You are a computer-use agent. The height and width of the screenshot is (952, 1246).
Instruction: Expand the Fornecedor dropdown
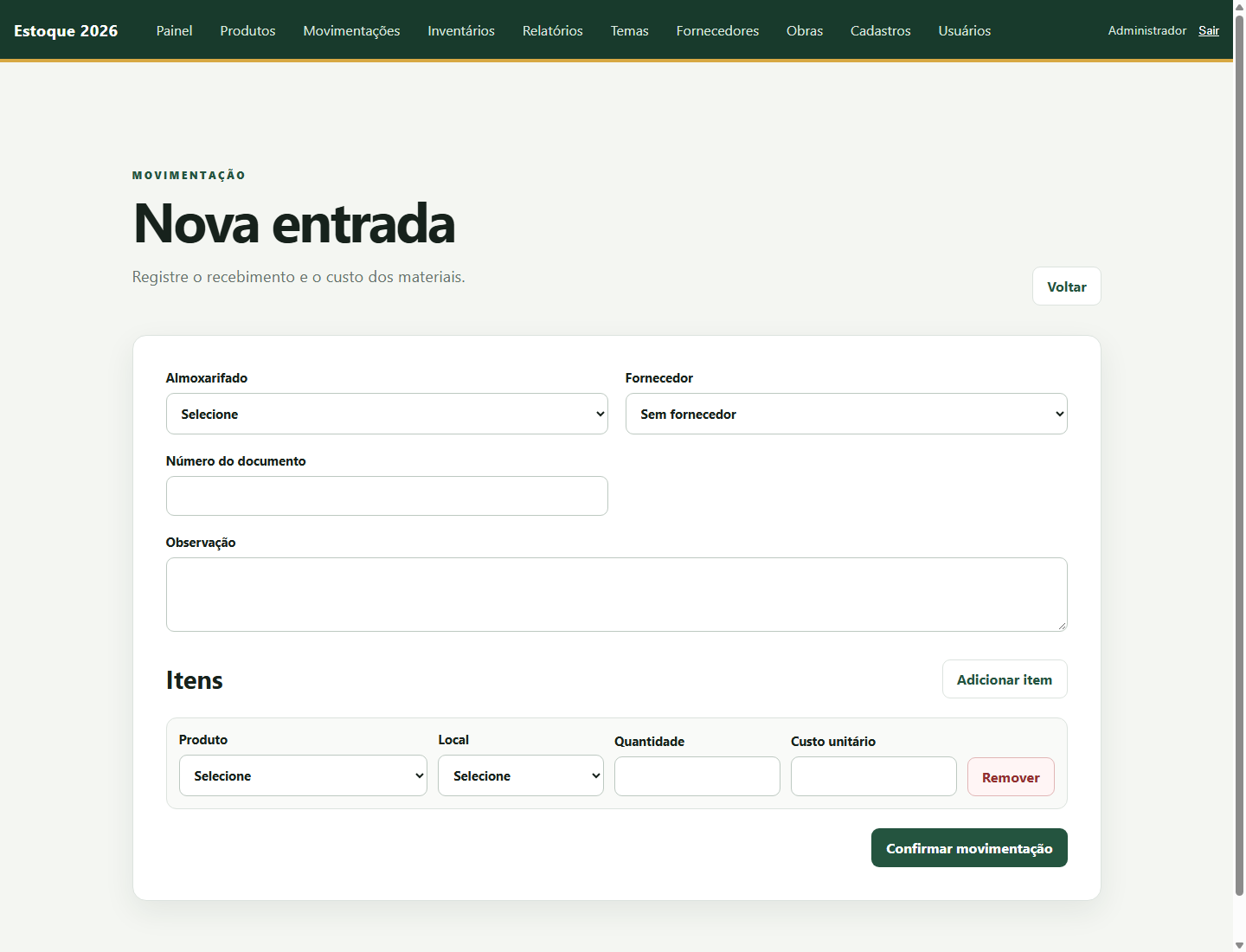pos(846,414)
